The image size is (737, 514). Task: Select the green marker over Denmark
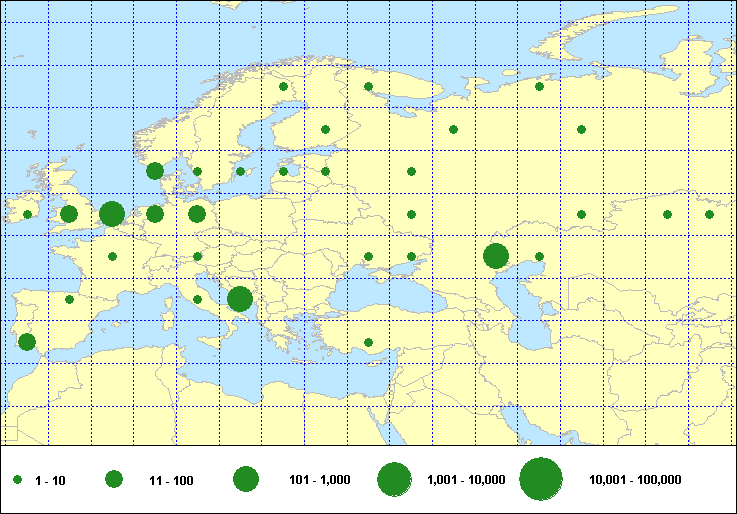click(x=155, y=171)
